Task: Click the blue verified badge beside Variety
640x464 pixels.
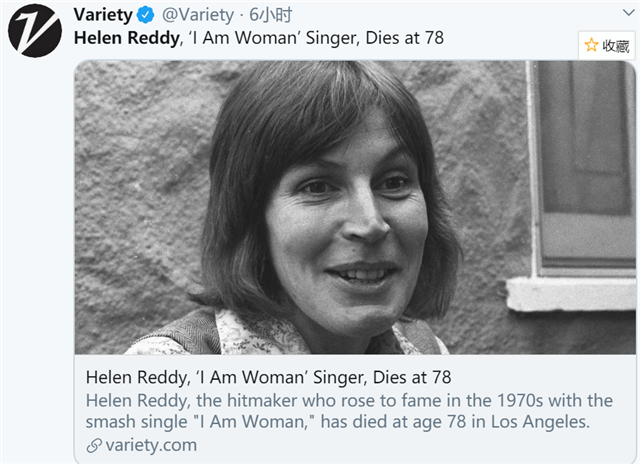Action: click(x=145, y=16)
